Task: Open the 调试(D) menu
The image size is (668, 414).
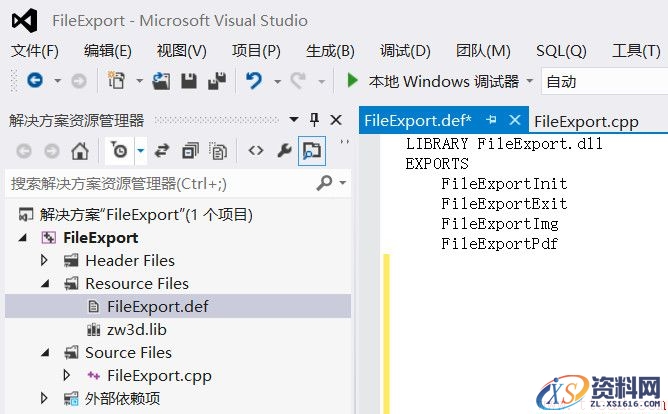Action: pos(405,51)
